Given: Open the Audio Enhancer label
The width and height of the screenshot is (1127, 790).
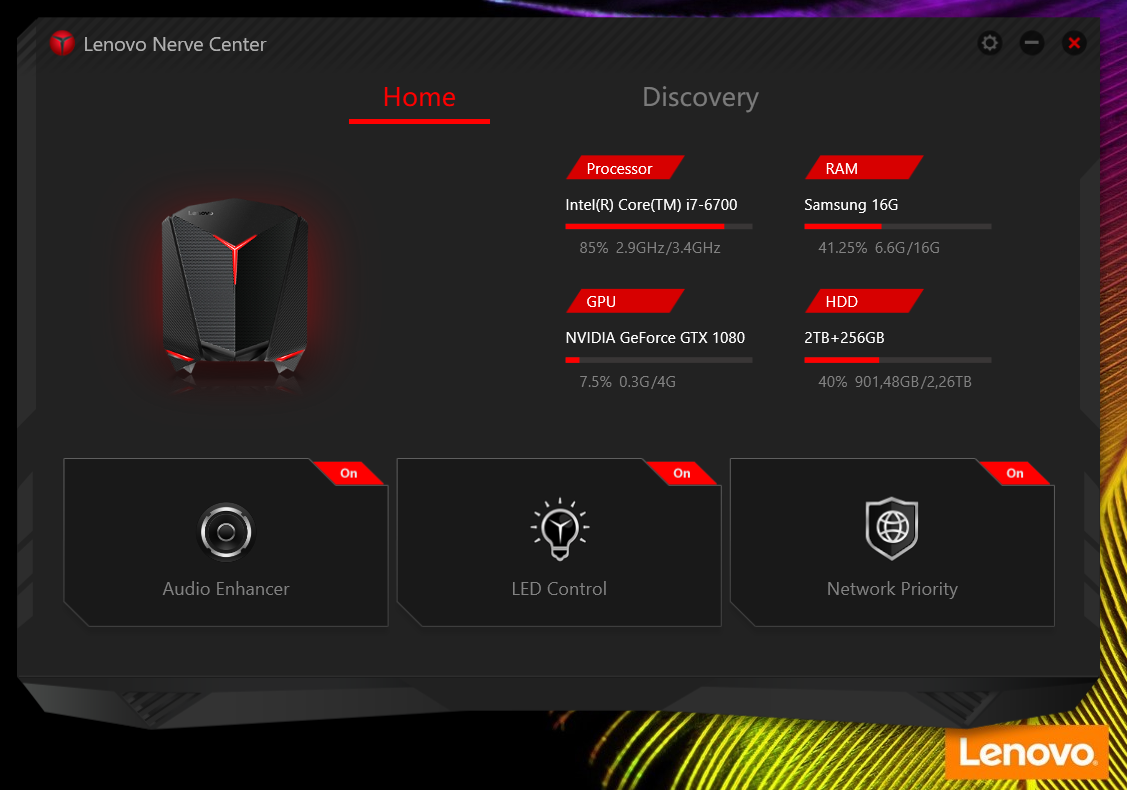Looking at the screenshot, I should (x=226, y=589).
